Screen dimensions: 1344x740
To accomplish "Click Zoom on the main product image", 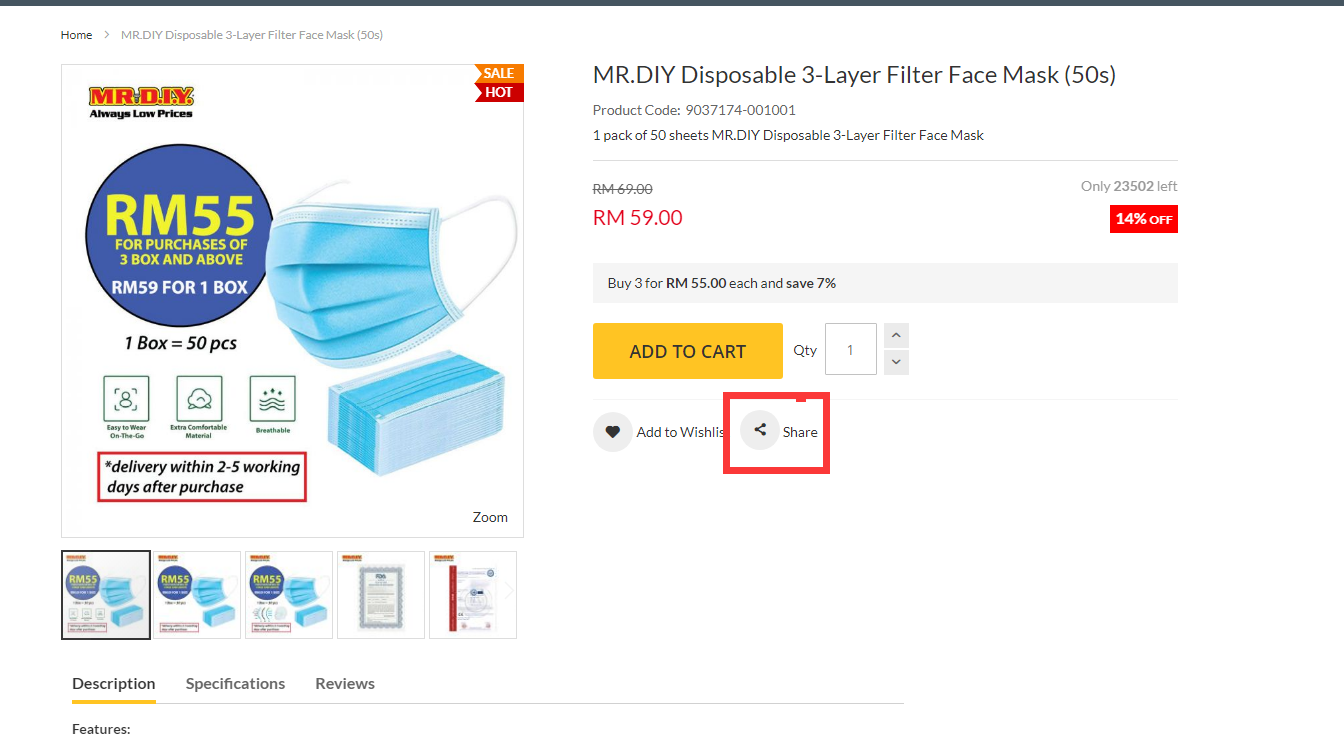I will click(x=490, y=517).
